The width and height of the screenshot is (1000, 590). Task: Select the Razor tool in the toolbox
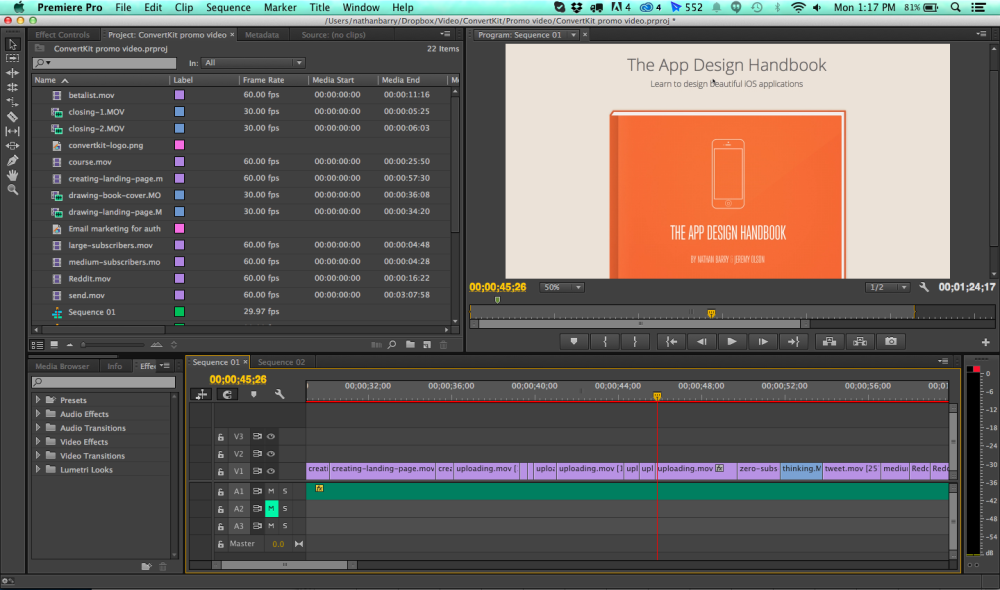point(13,116)
